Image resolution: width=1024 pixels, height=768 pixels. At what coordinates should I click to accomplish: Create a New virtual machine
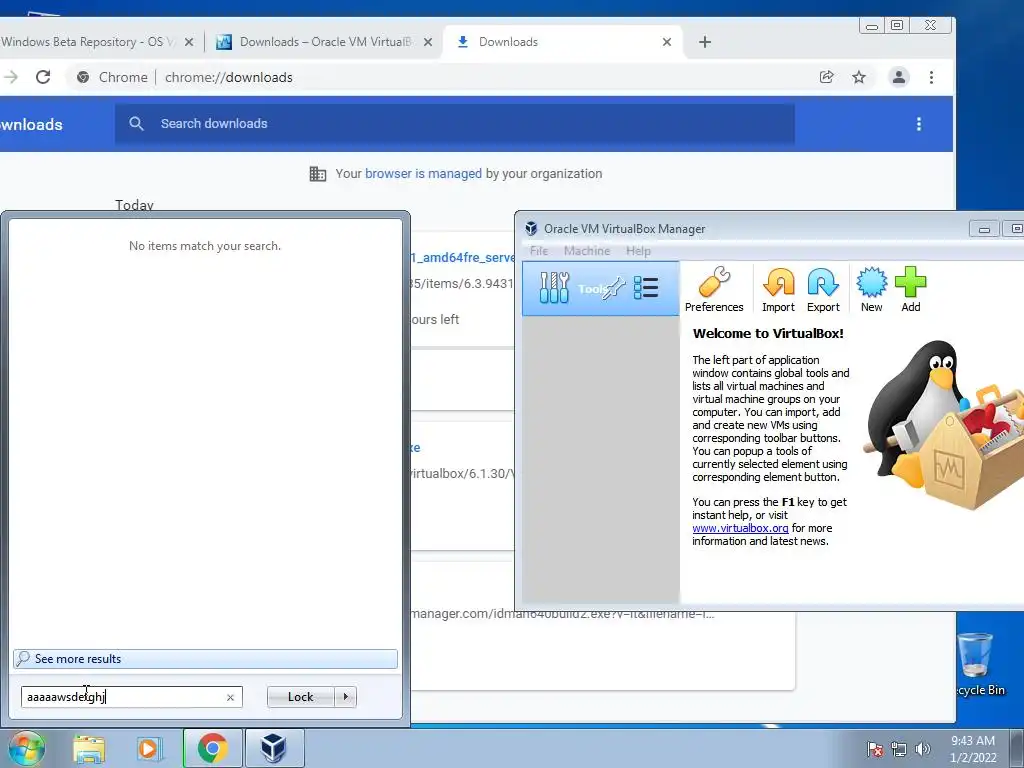point(871,290)
